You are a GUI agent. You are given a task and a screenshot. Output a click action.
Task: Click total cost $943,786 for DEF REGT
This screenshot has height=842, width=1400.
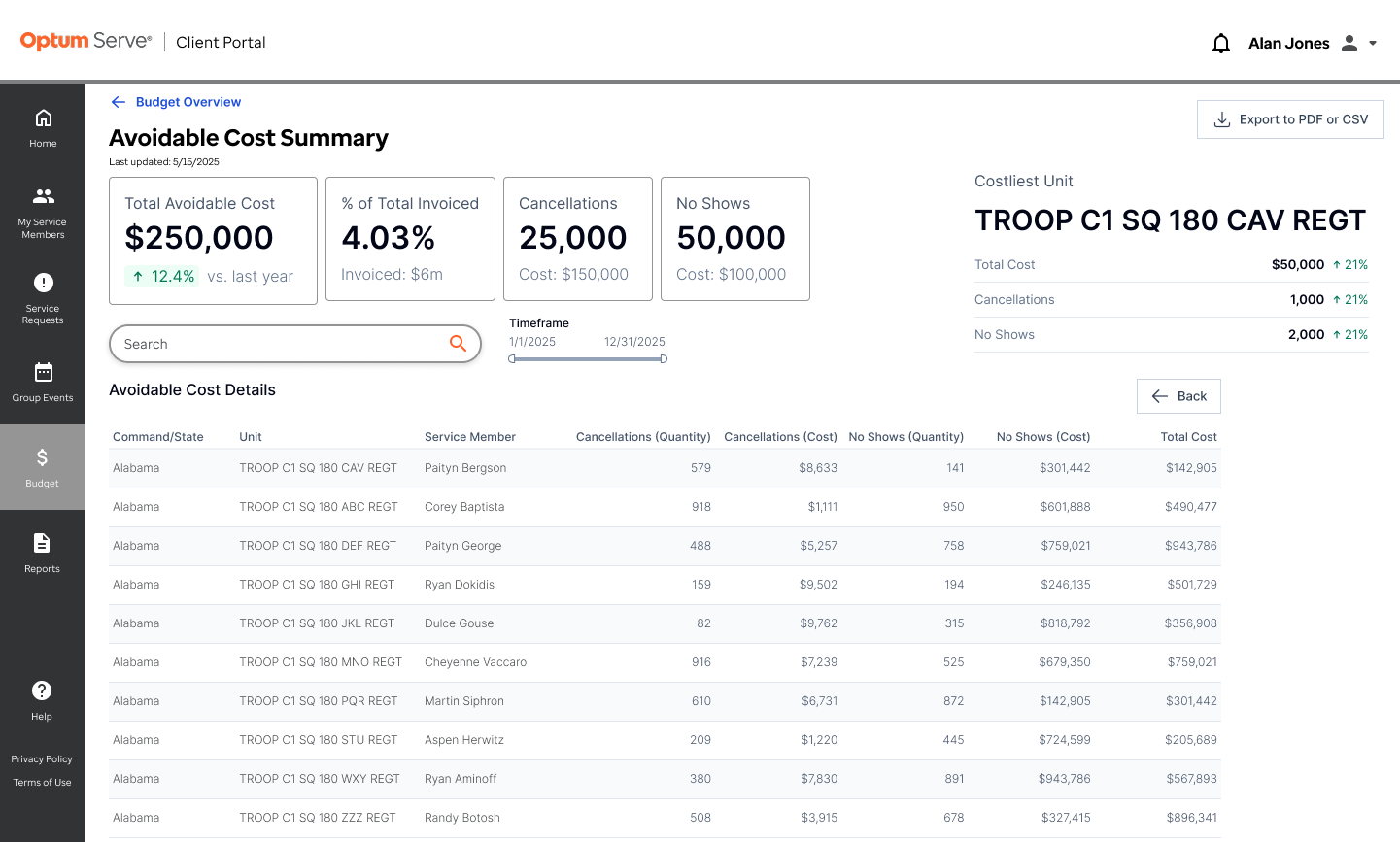pyautogui.click(x=1191, y=546)
